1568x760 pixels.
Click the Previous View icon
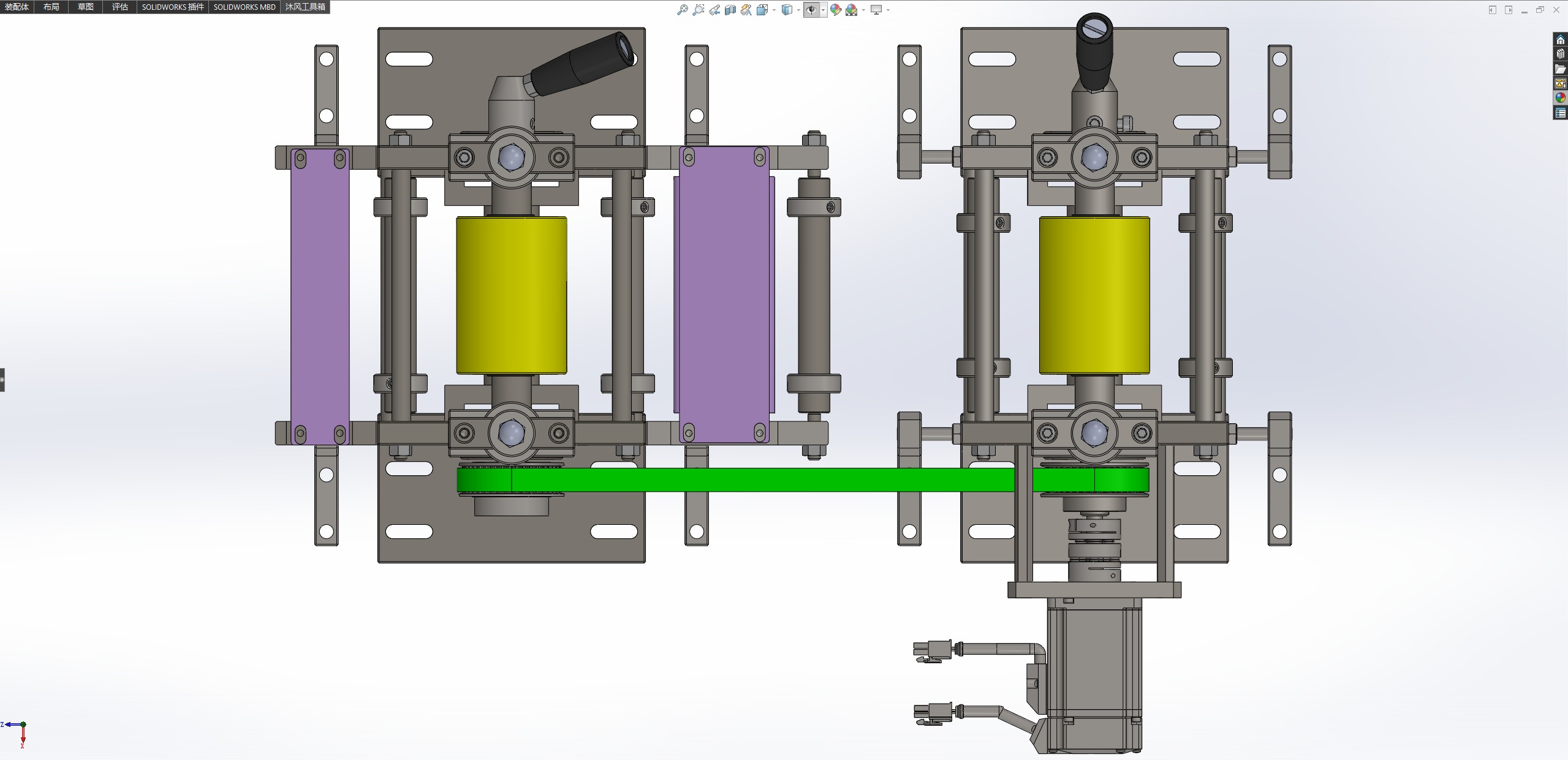(x=714, y=10)
